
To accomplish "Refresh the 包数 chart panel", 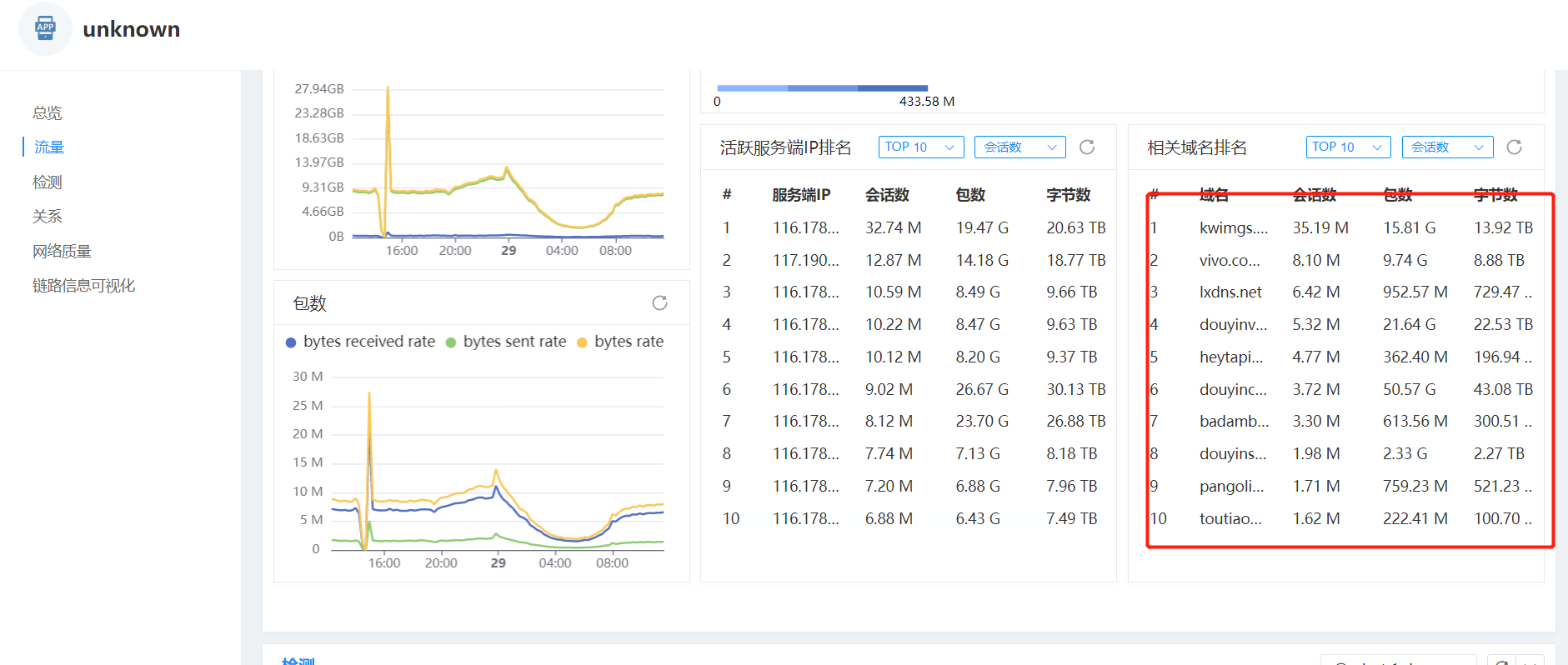I will 659,303.
